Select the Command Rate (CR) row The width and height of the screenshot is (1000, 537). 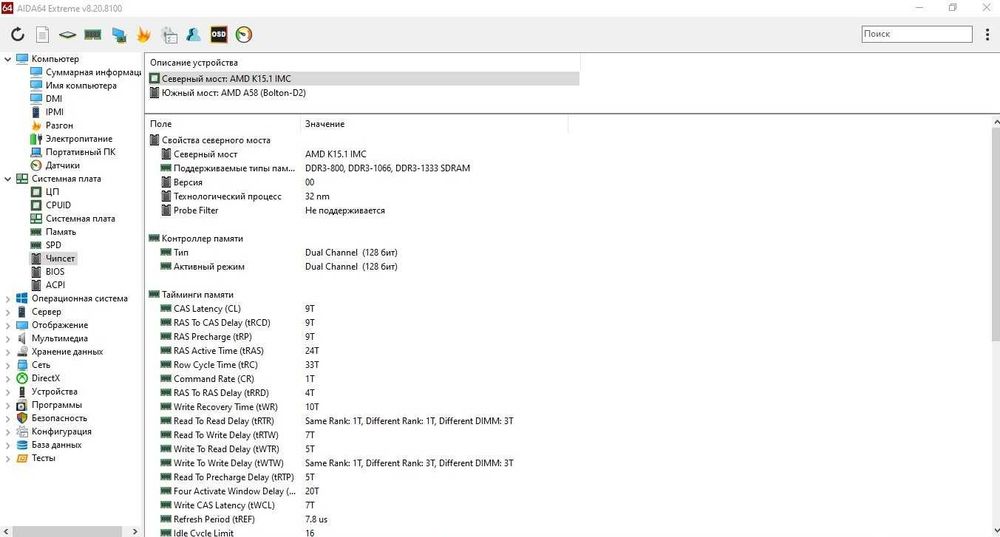pos(357,379)
